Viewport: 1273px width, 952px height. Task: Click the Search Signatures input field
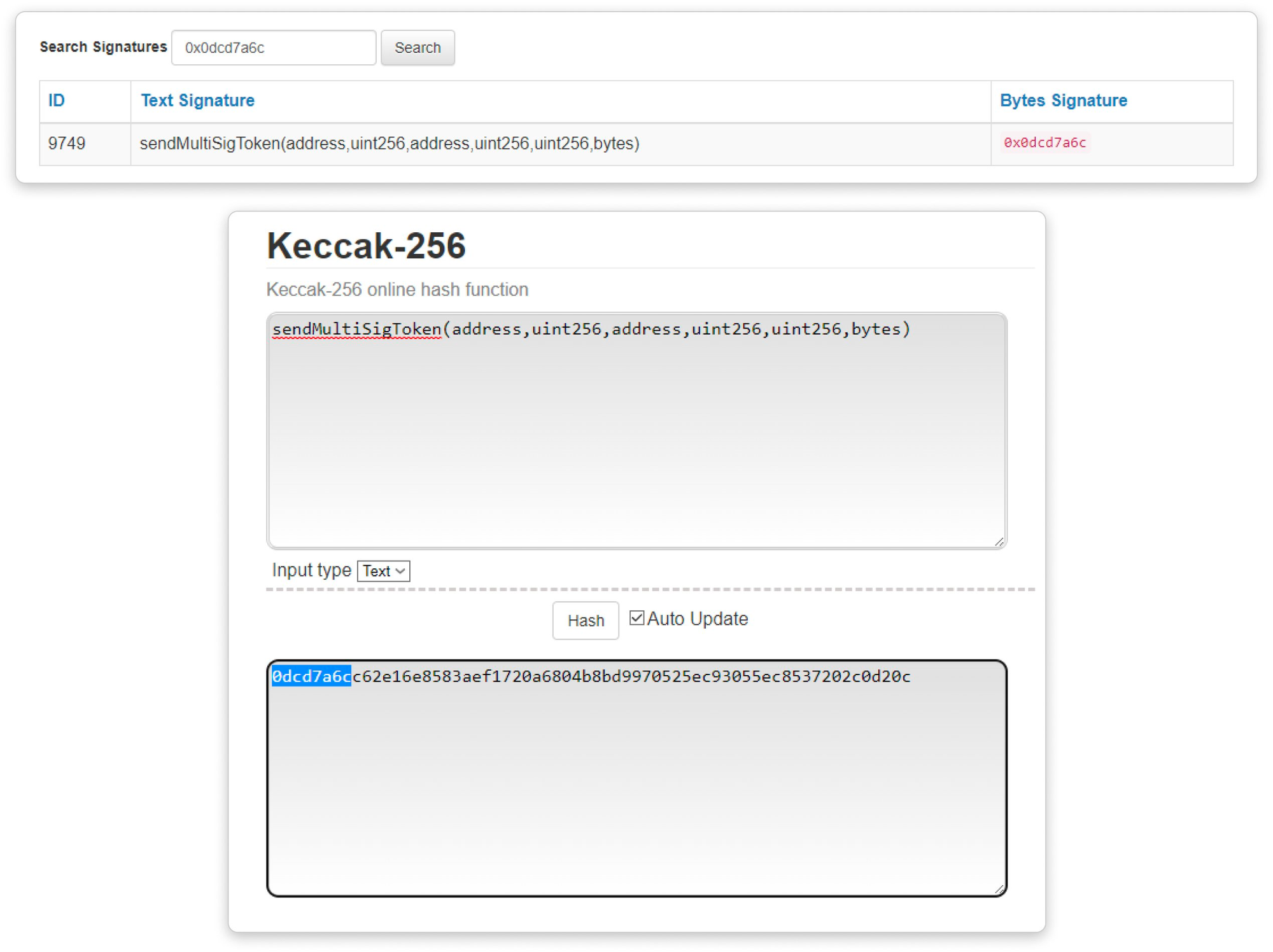273,48
